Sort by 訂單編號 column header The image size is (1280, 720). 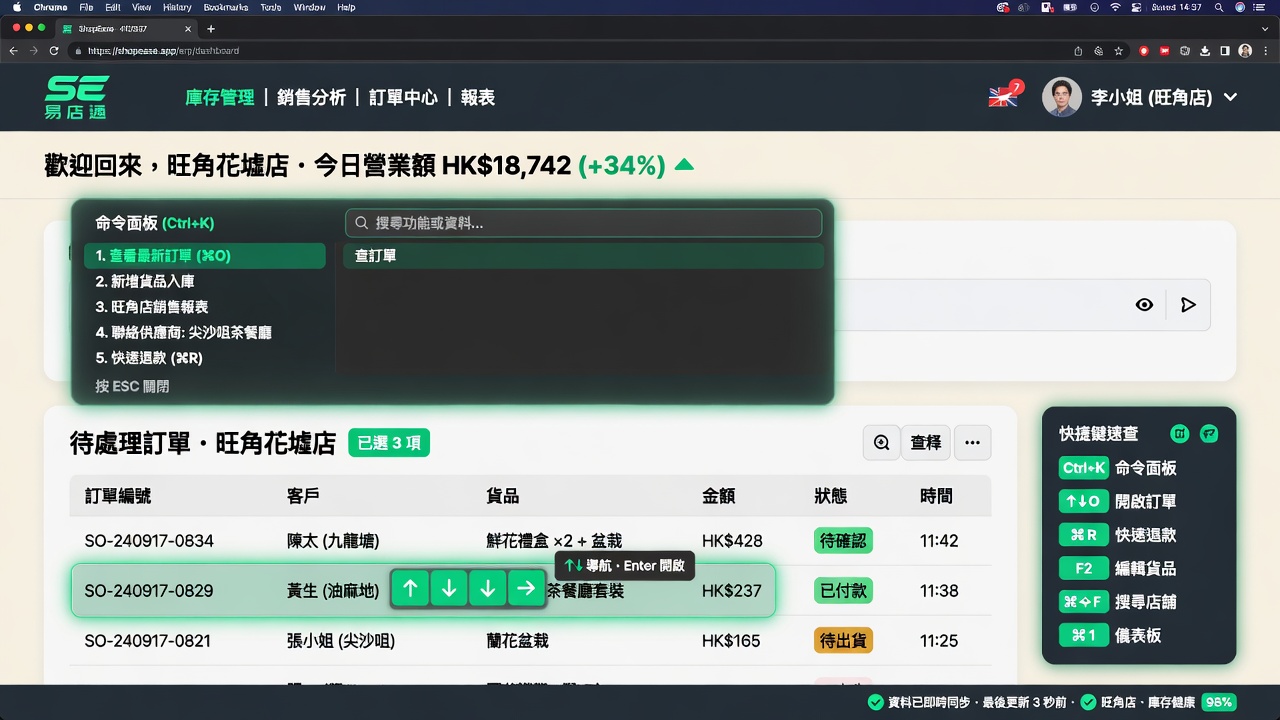(x=118, y=496)
